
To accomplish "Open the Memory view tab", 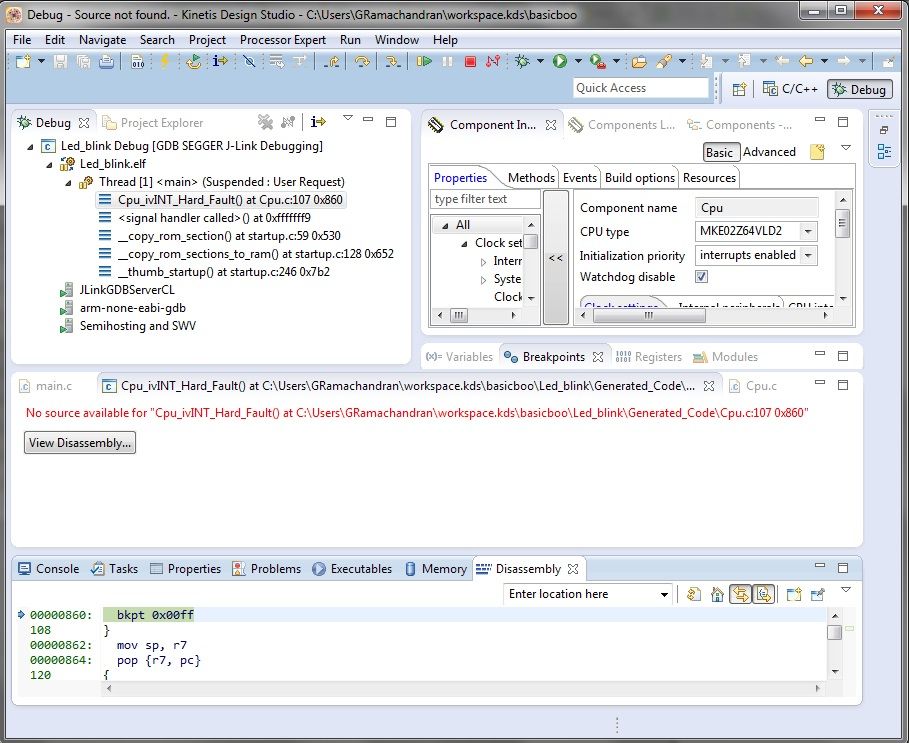I will (x=436, y=569).
